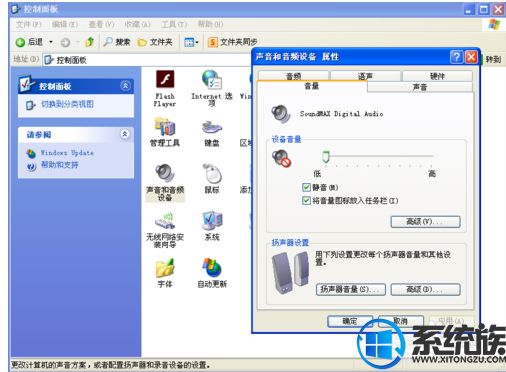The image size is (506, 372).
Task: Click the 切换到分类视图 icon
Action: tap(31, 105)
